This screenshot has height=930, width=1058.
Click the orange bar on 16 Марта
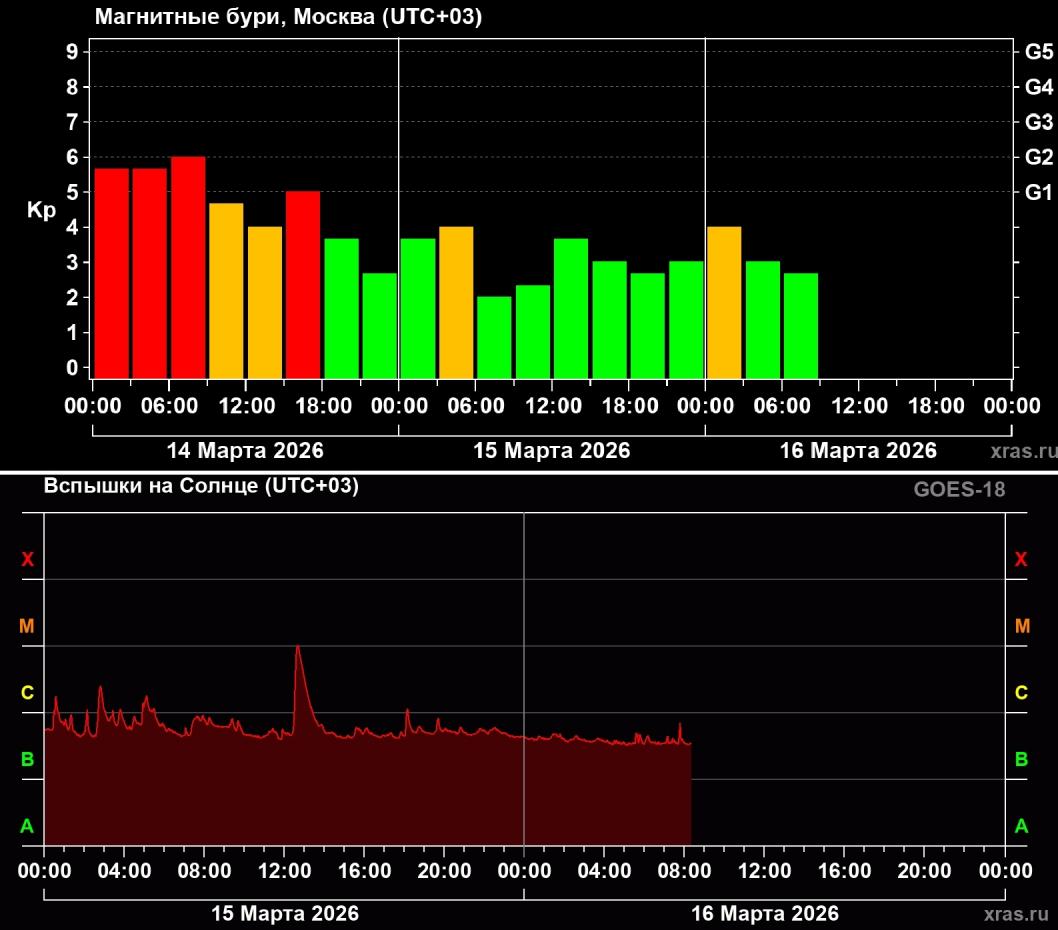724,302
